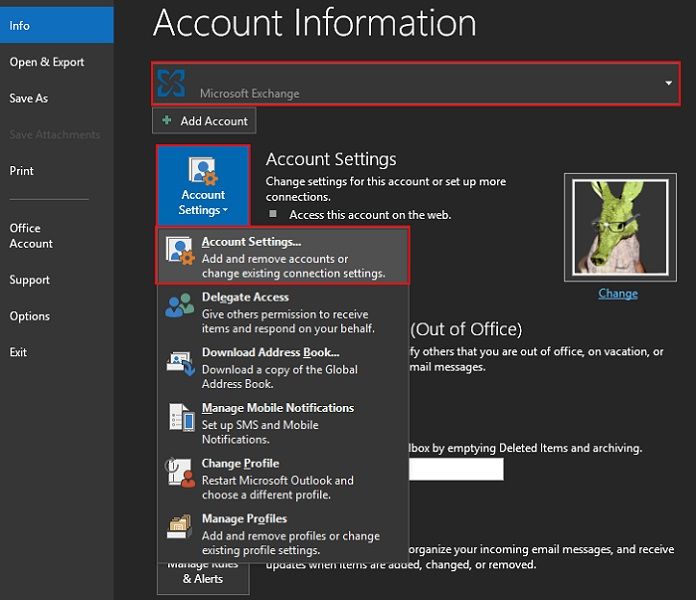Click the Delegate Access people icon

click(179, 305)
